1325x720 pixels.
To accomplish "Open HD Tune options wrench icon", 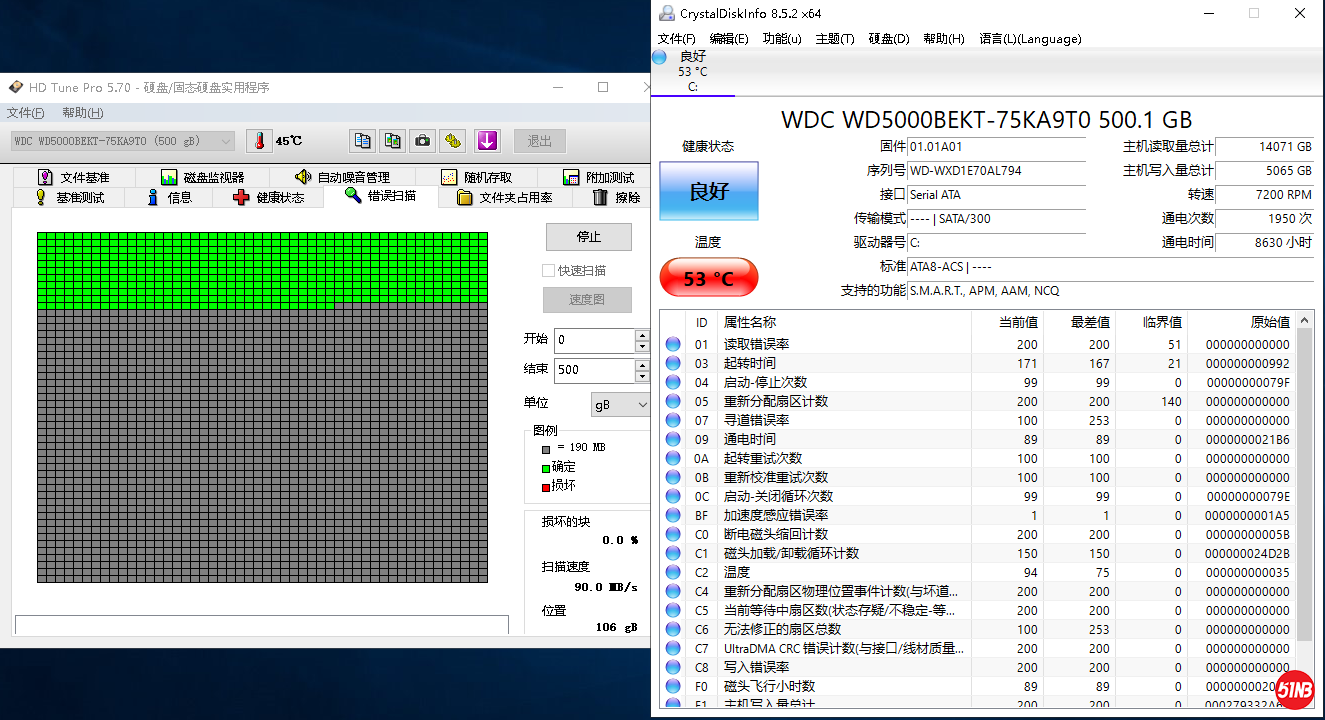I will (453, 141).
